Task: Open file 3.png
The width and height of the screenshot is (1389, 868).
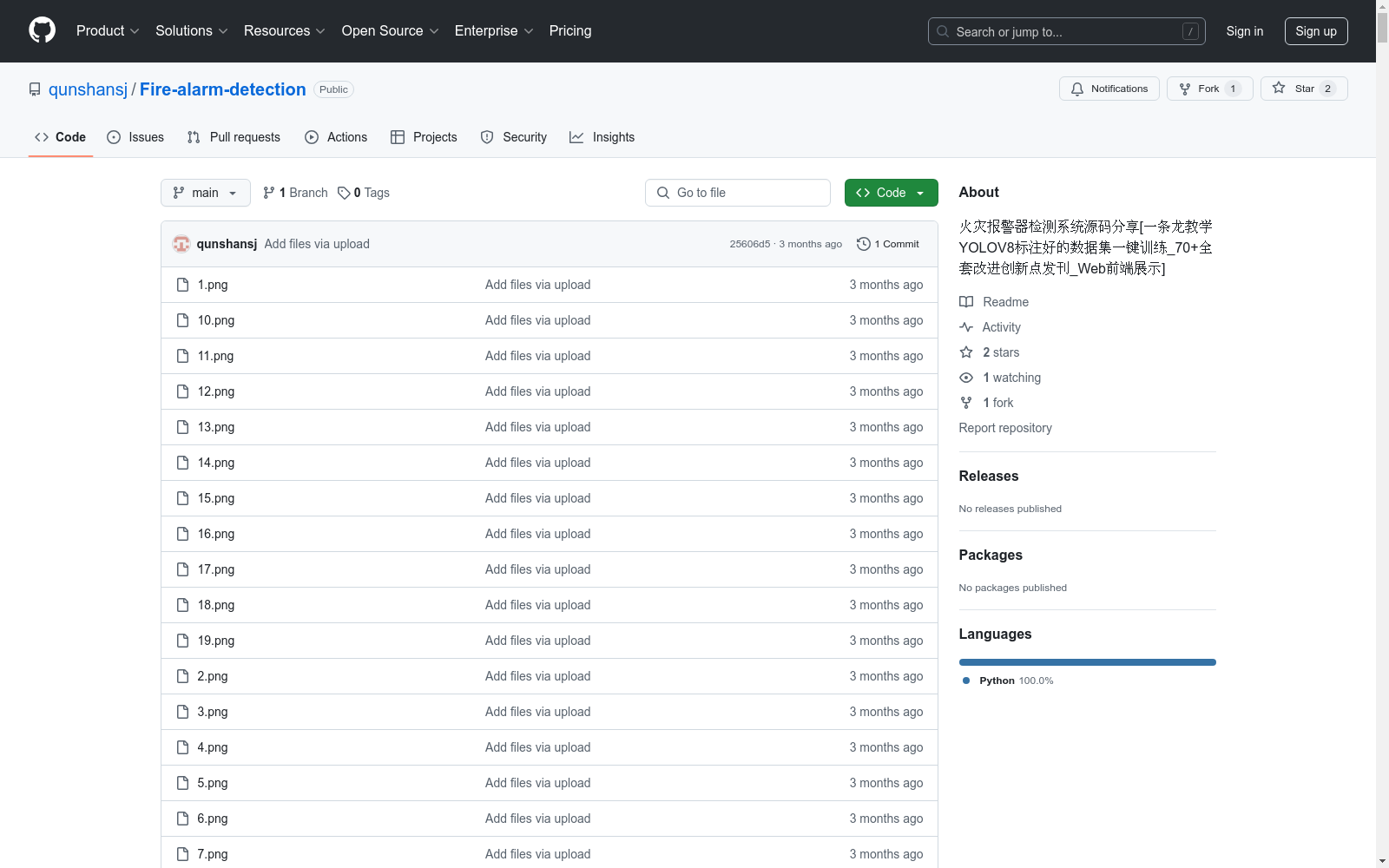Action: tap(212, 712)
